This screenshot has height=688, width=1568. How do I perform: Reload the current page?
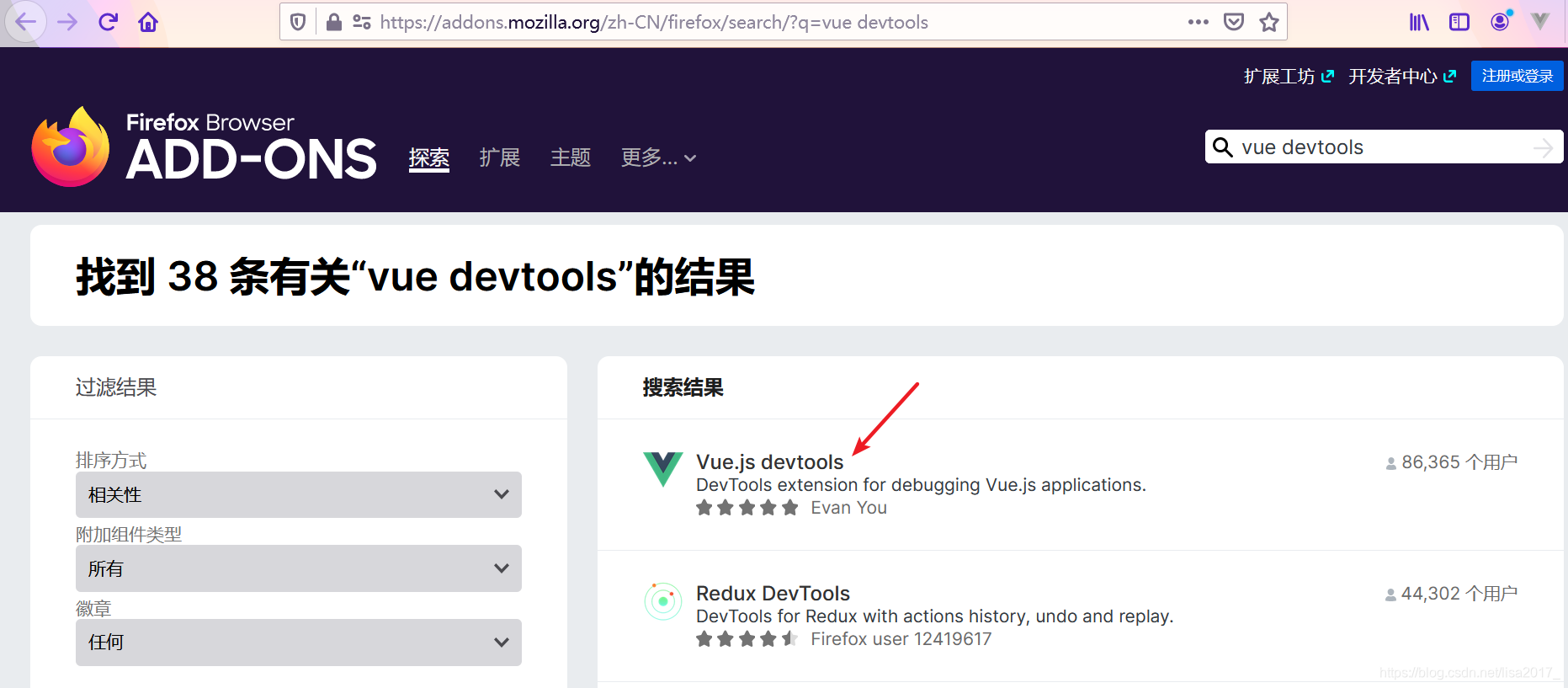(108, 22)
